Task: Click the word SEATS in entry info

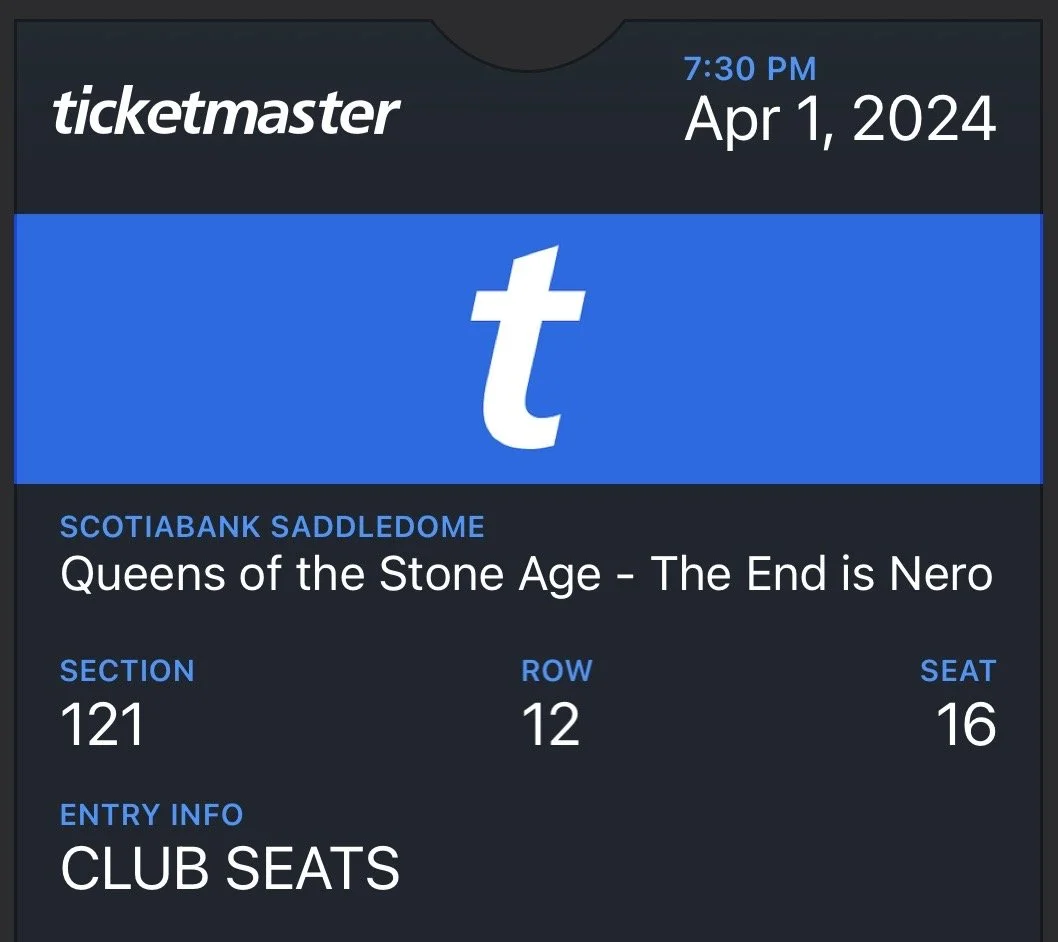Action: coord(312,868)
